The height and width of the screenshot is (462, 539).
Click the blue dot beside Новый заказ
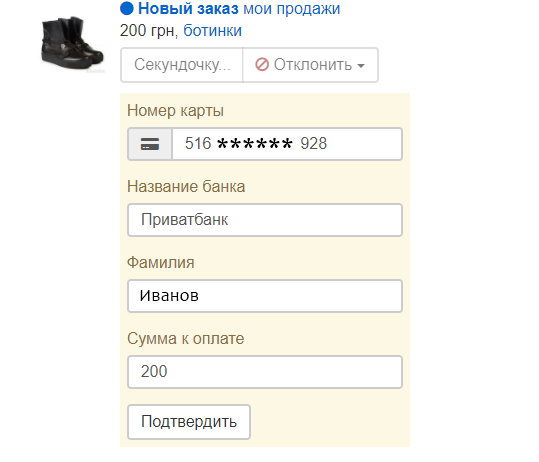click(126, 9)
